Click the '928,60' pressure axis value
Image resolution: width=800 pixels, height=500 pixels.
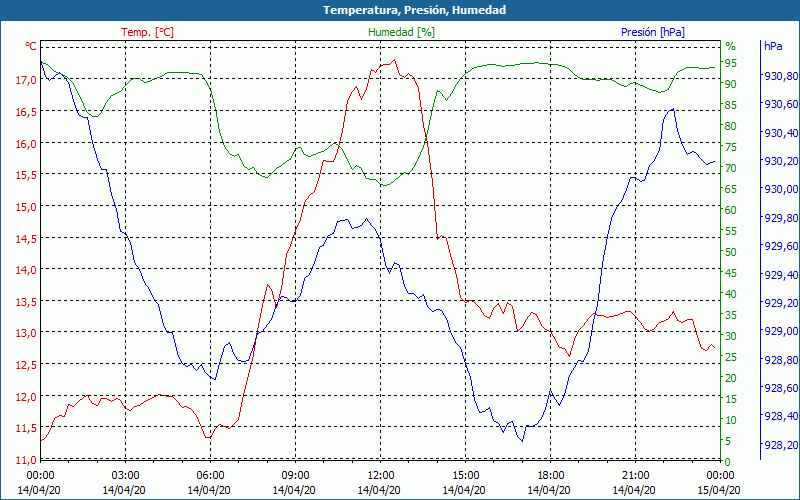tap(781, 388)
